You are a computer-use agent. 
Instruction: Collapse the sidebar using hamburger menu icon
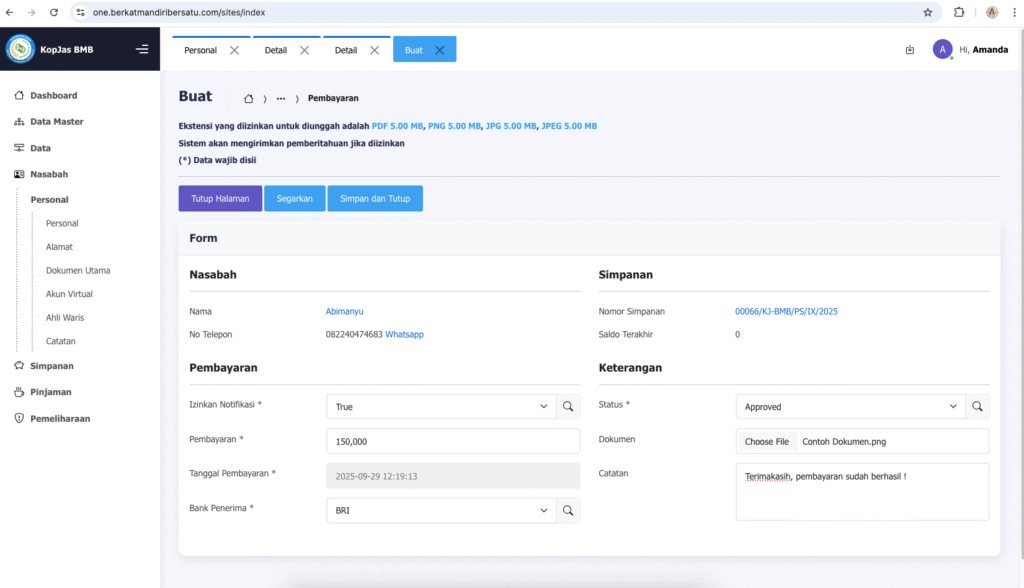(x=142, y=49)
